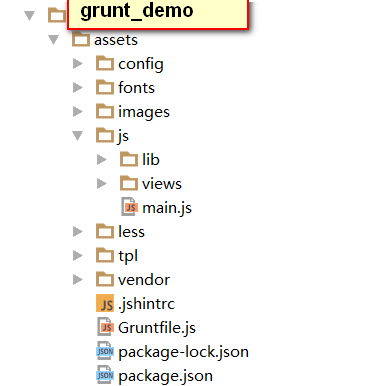Expand the fonts folder arrow
The width and height of the screenshot is (372, 386).
click(x=78, y=88)
